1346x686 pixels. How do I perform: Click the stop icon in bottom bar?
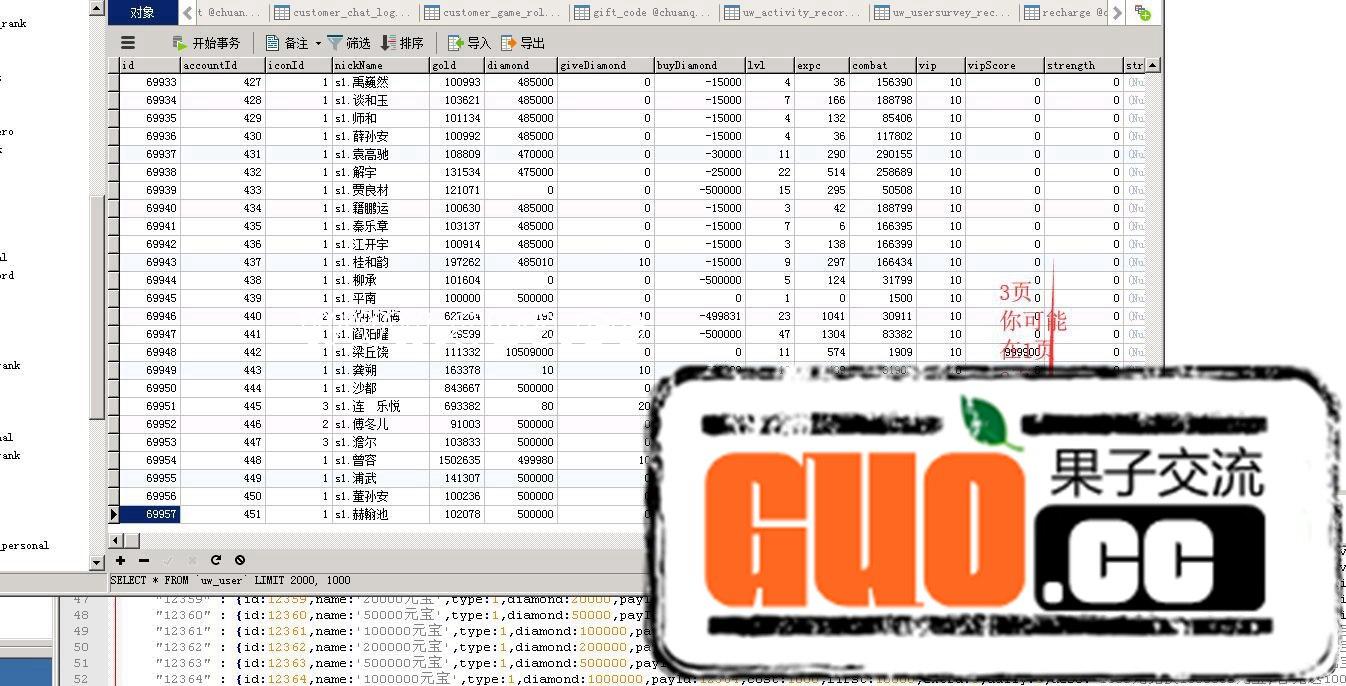click(x=240, y=560)
